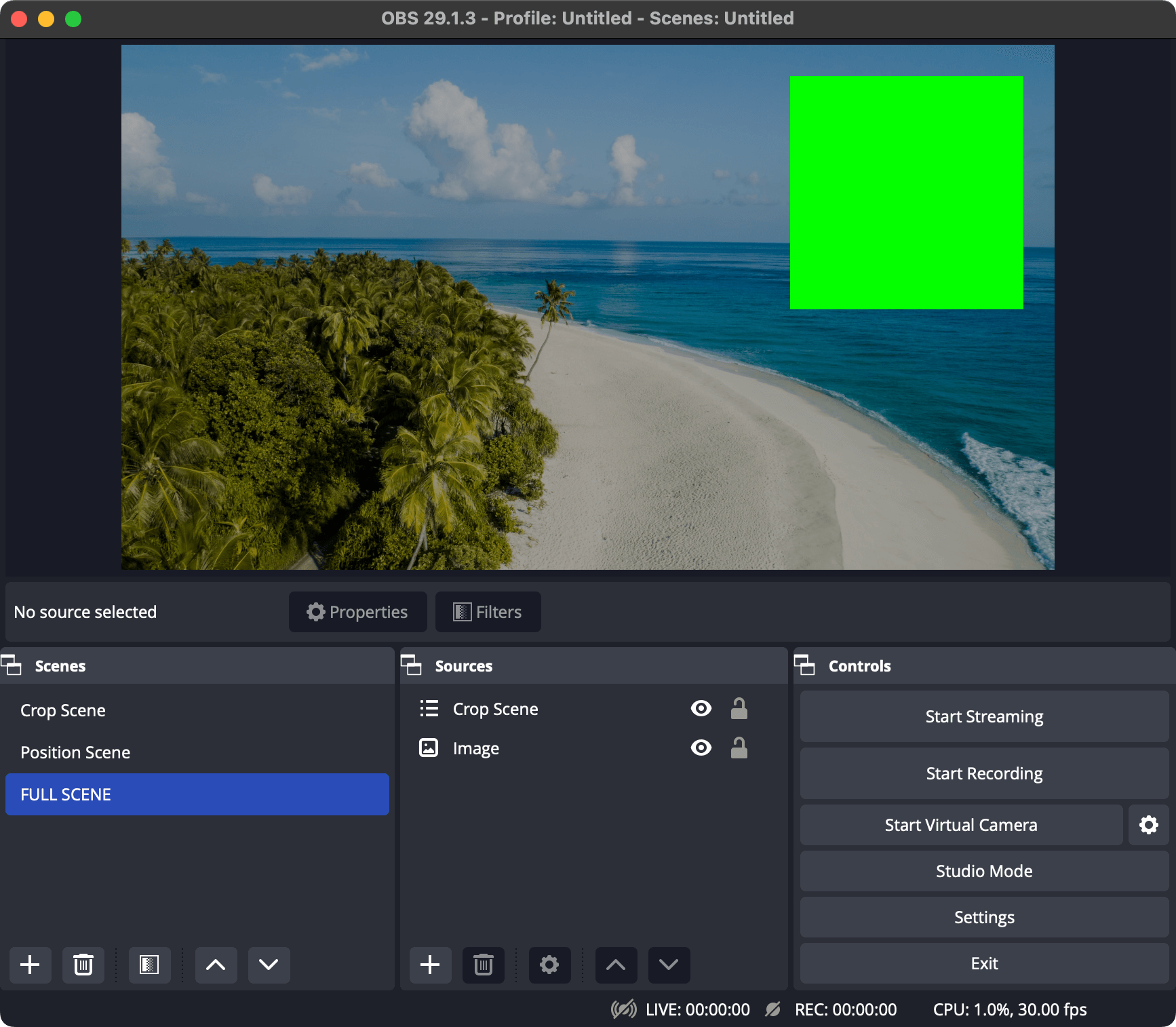Viewport: 1176px width, 1027px height.
Task: Toggle visibility of the Image source
Action: 701,748
